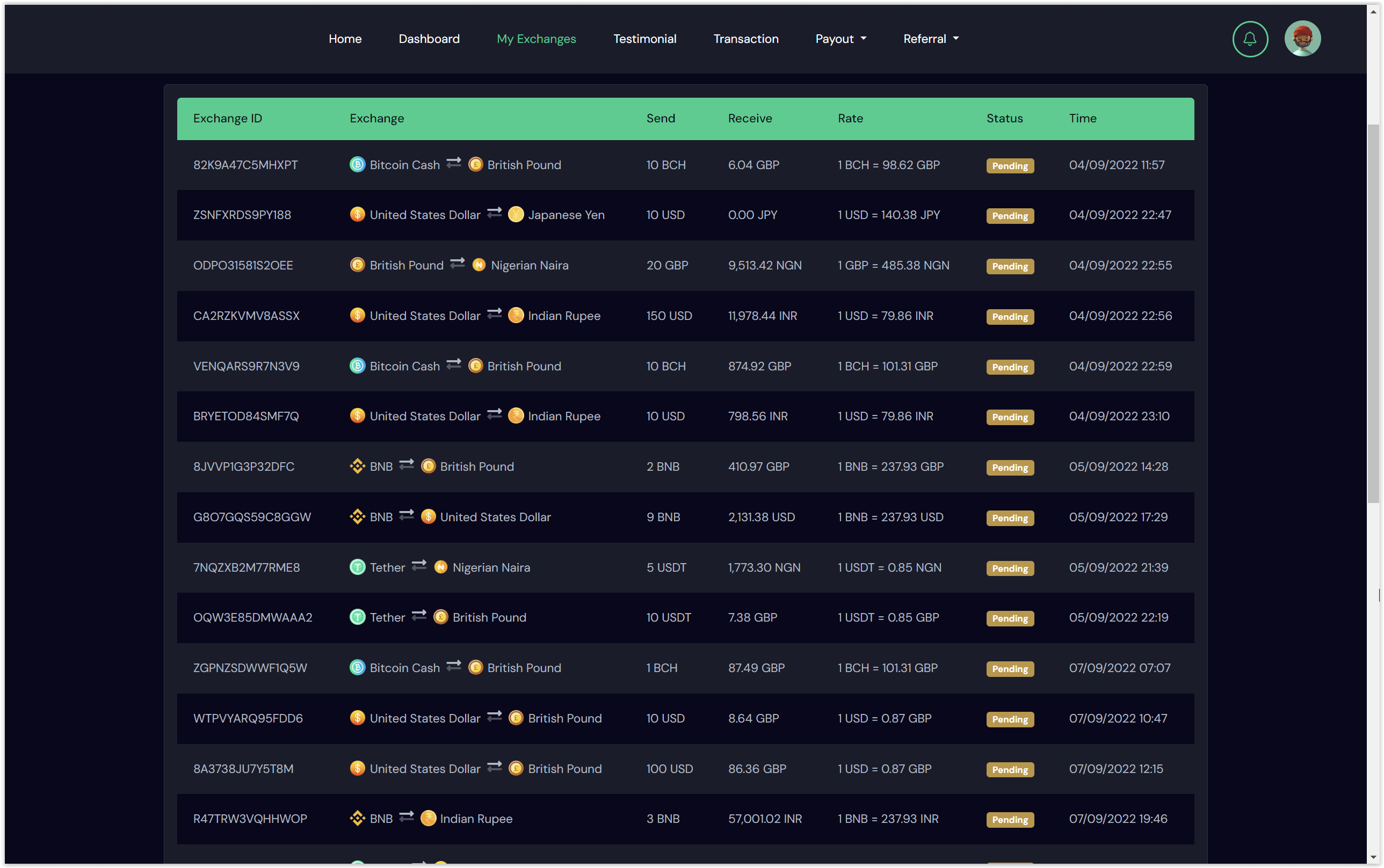This screenshot has height=868, width=1384.
Task: Click the Japanese Yen coin icon
Action: (x=516, y=215)
